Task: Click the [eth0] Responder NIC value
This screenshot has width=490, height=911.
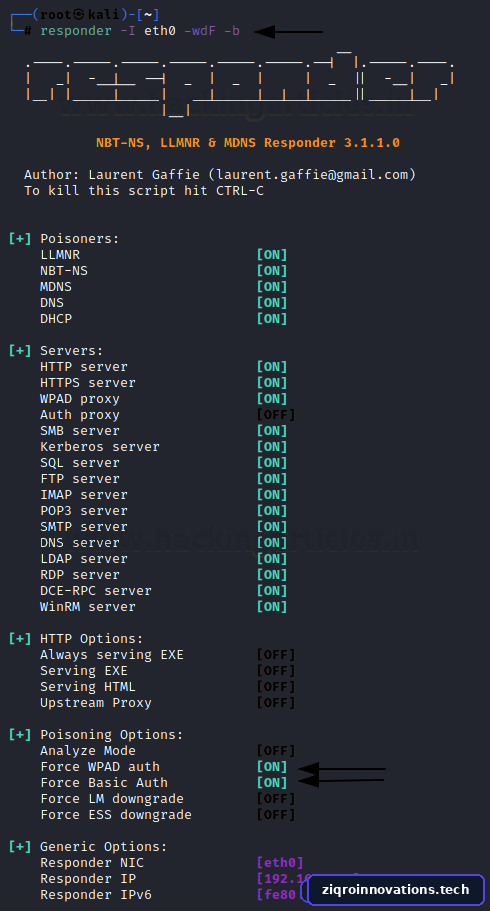Action: coord(280,863)
